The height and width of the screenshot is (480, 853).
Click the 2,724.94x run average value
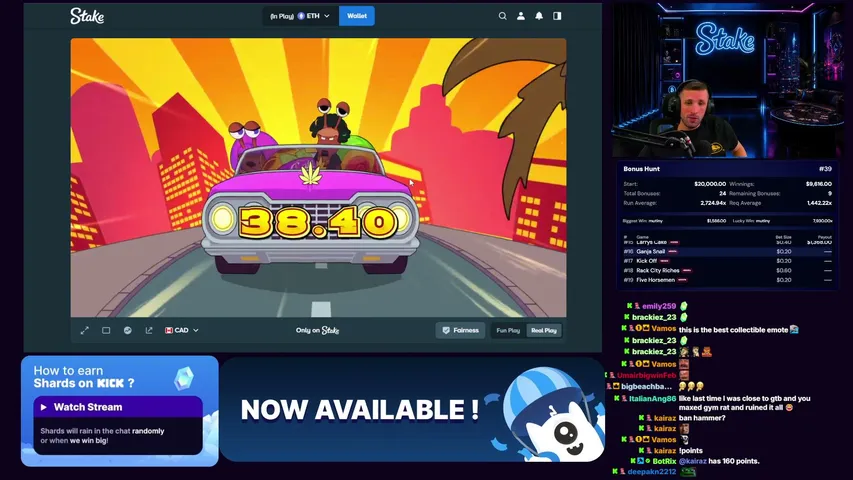(x=713, y=203)
